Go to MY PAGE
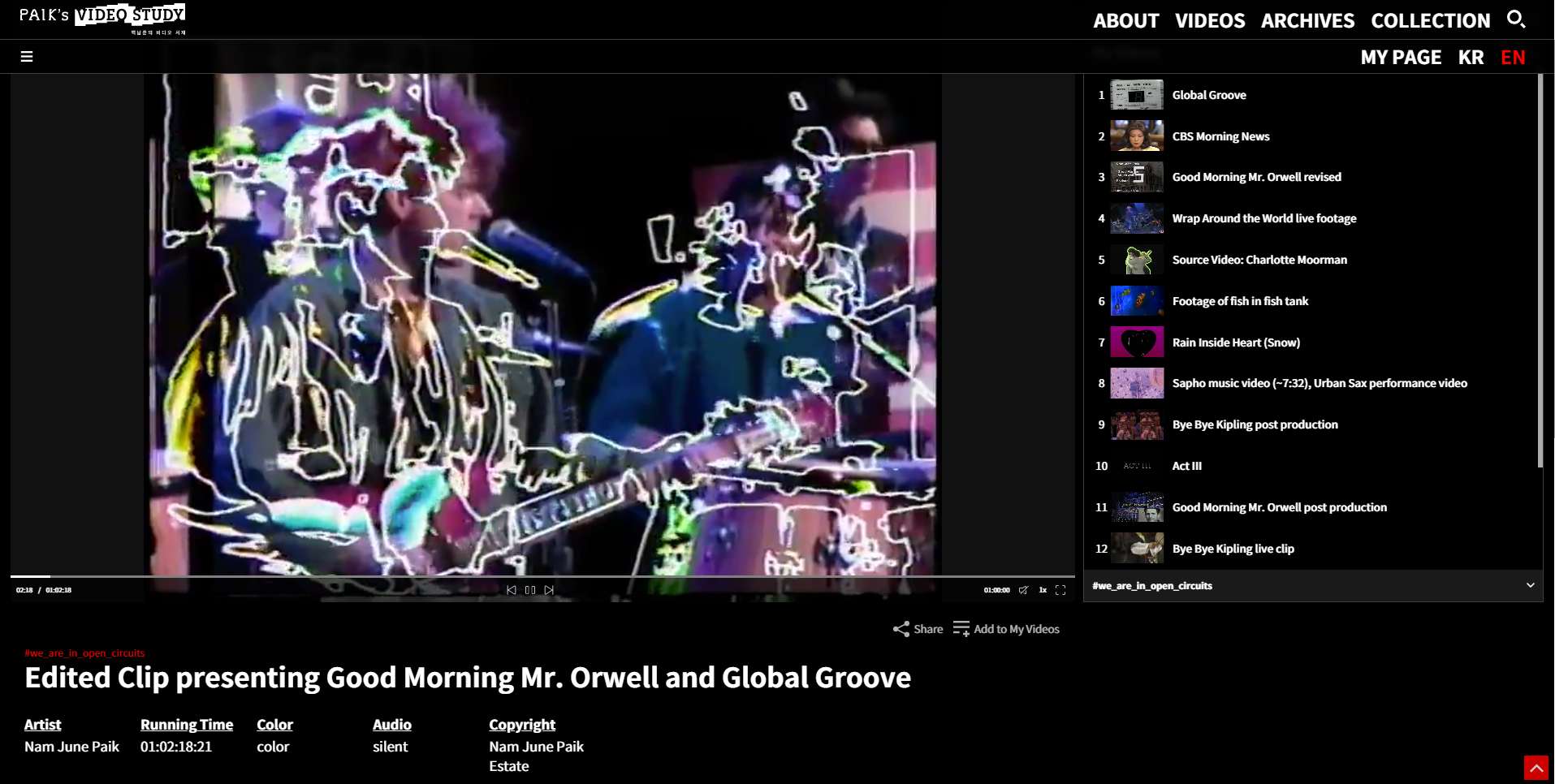1555x784 pixels. 1401,58
